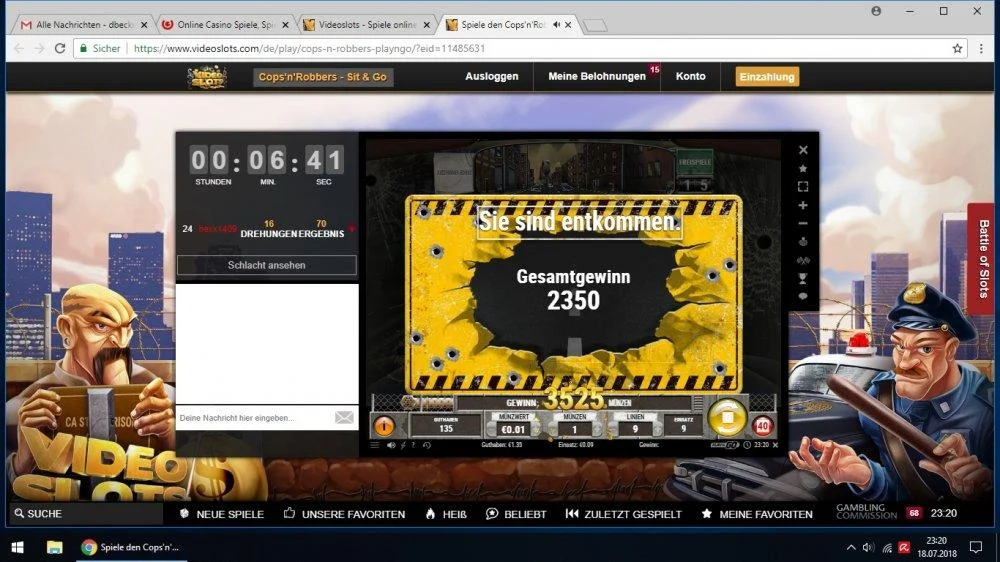Open the racing flags icon in sidebar

pyautogui.click(x=803, y=260)
